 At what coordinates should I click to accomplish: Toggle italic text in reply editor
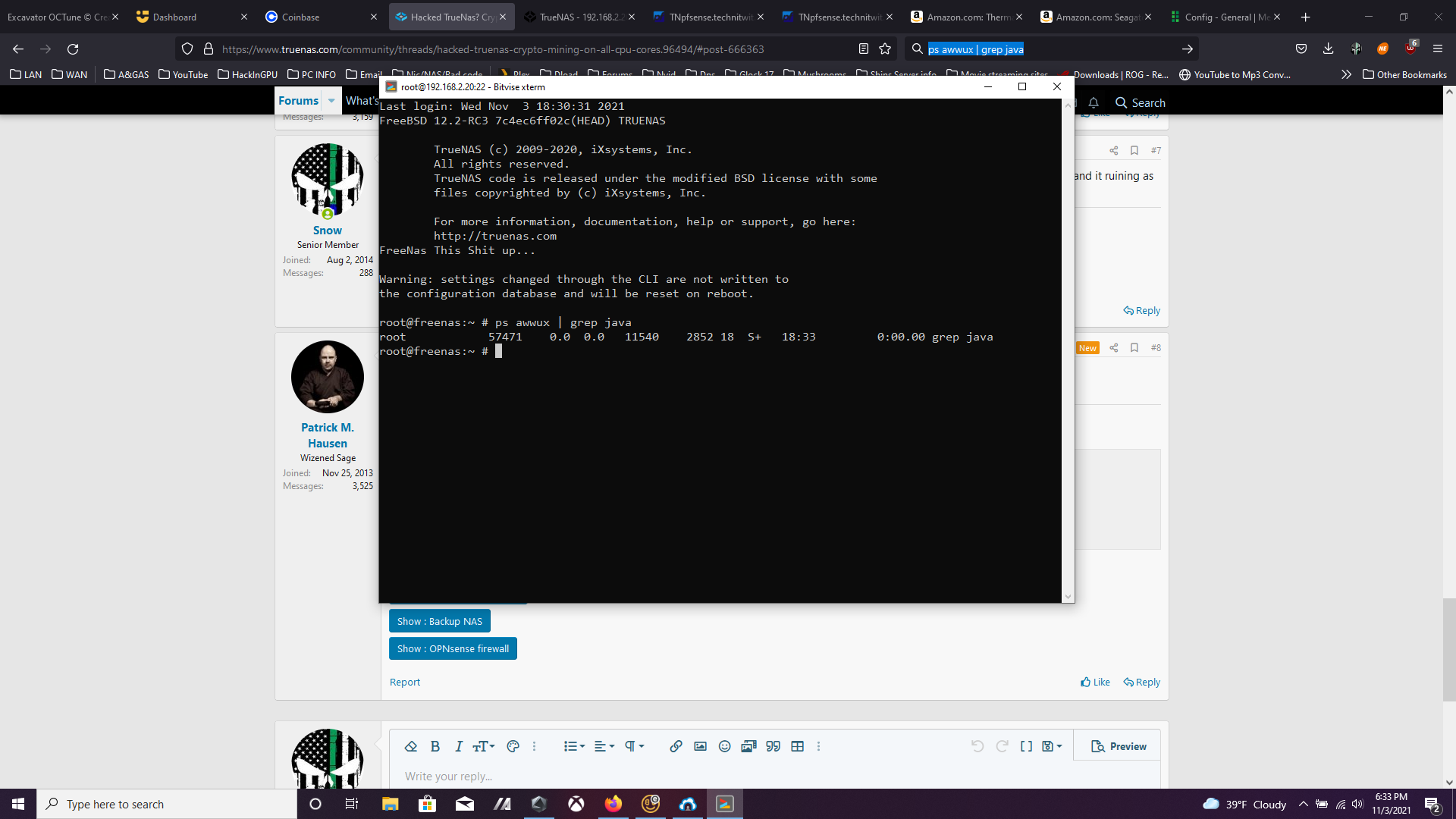pyautogui.click(x=459, y=746)
